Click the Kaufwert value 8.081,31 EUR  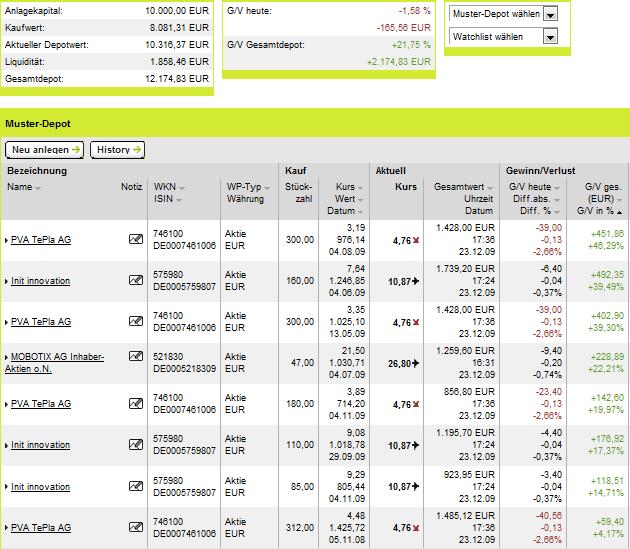[179, 28]
